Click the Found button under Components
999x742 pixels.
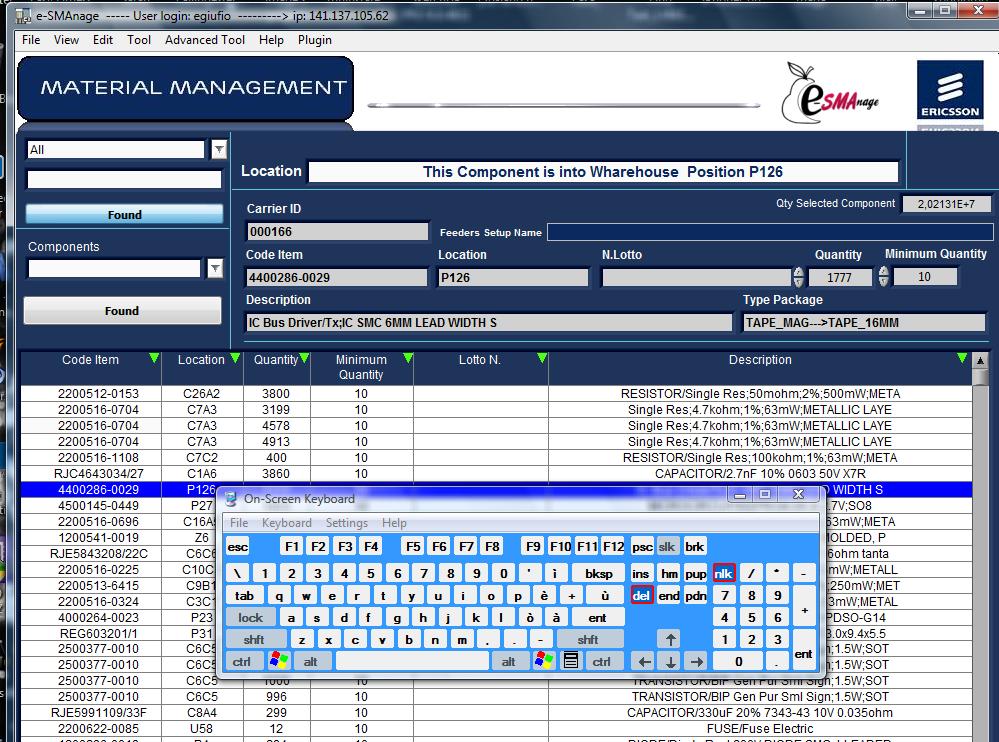pyautogui.click(x=122, y=311)
